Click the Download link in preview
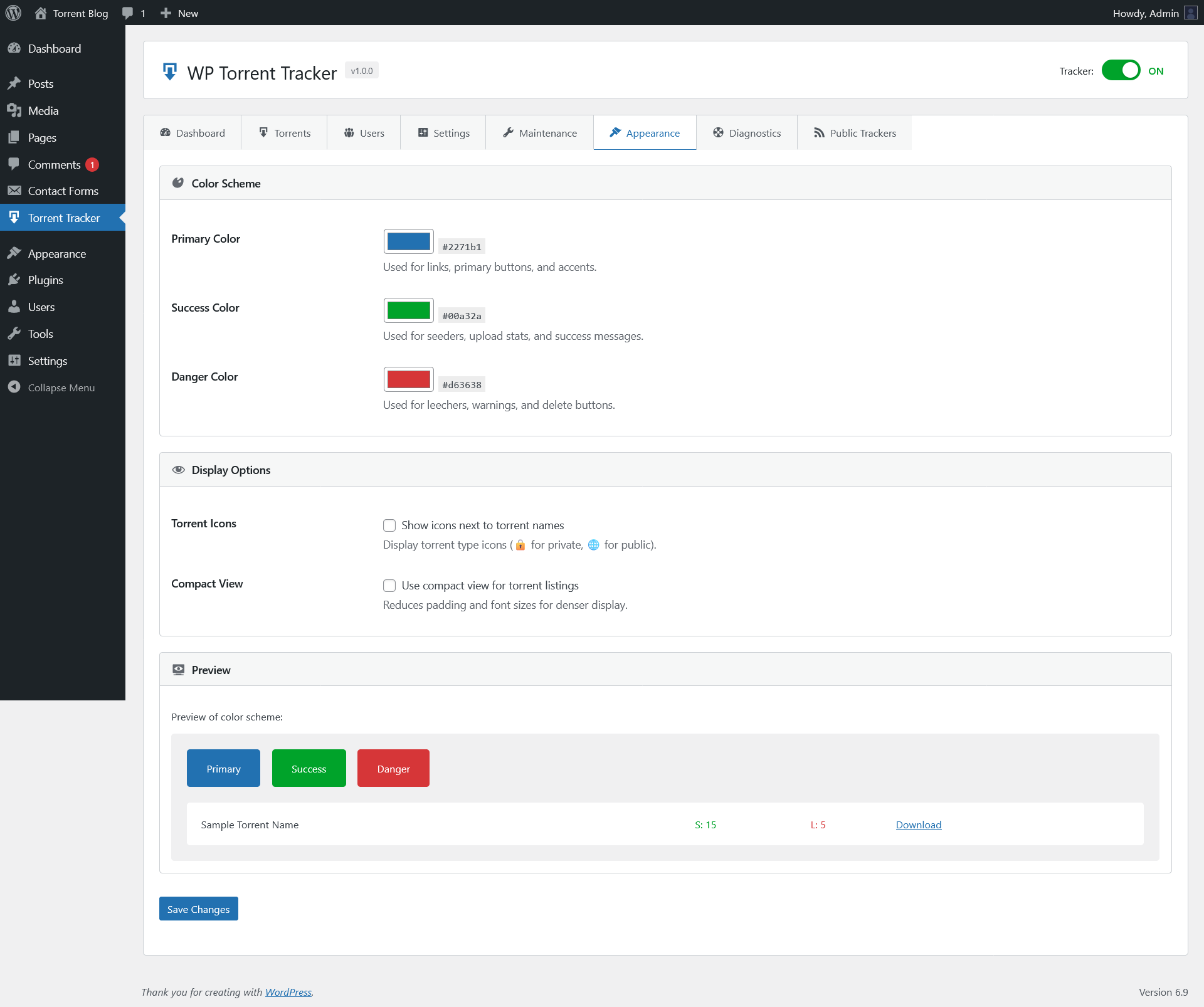Screen dimensions: 1204x1007 918,825
